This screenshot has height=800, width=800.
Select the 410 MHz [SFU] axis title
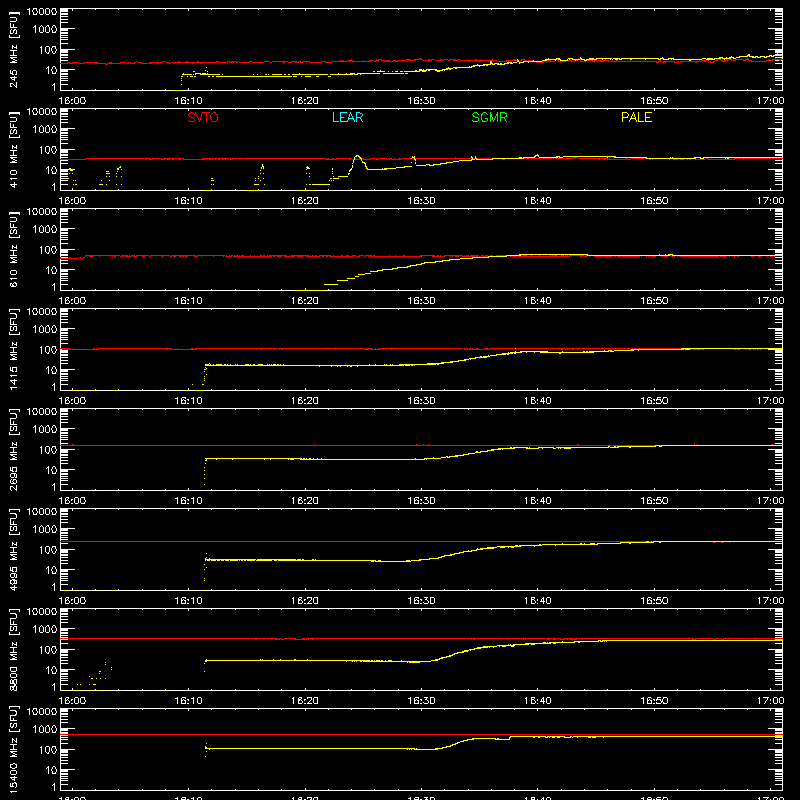coord(14,150)
